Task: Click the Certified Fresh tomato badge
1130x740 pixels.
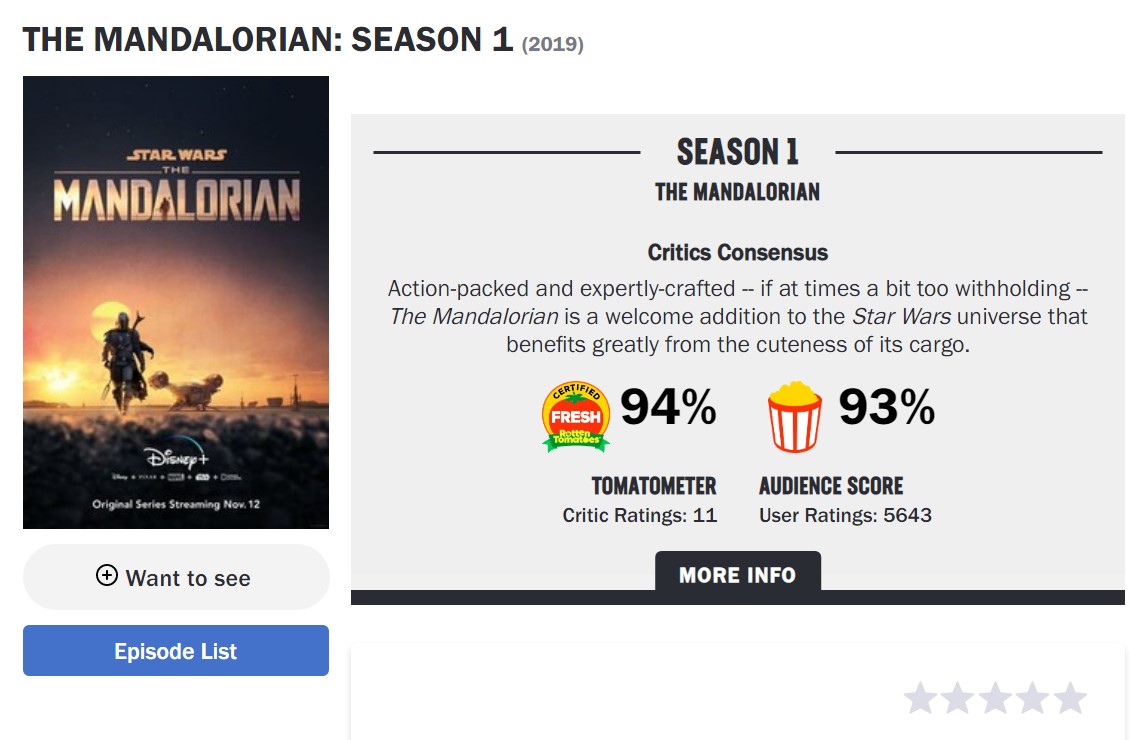Action: [576, 416]
